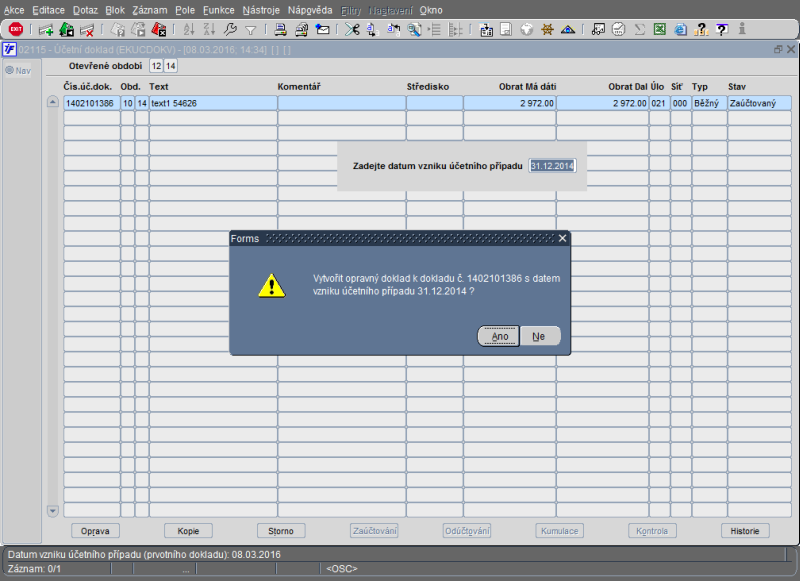Screen dimensions: 800x581
Task: Click the scroll up arrow beside records
Action: [53, 102]
